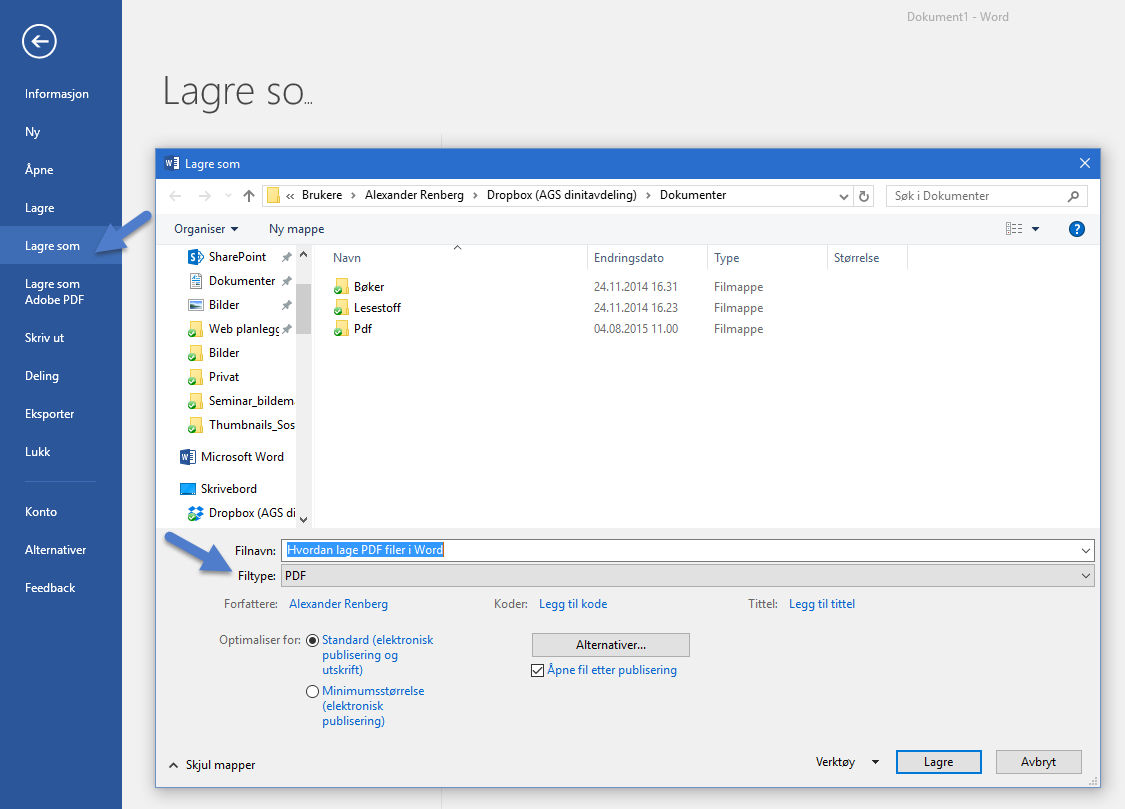Go up one folder level
1125x809 pixels.
click(249, 196)
